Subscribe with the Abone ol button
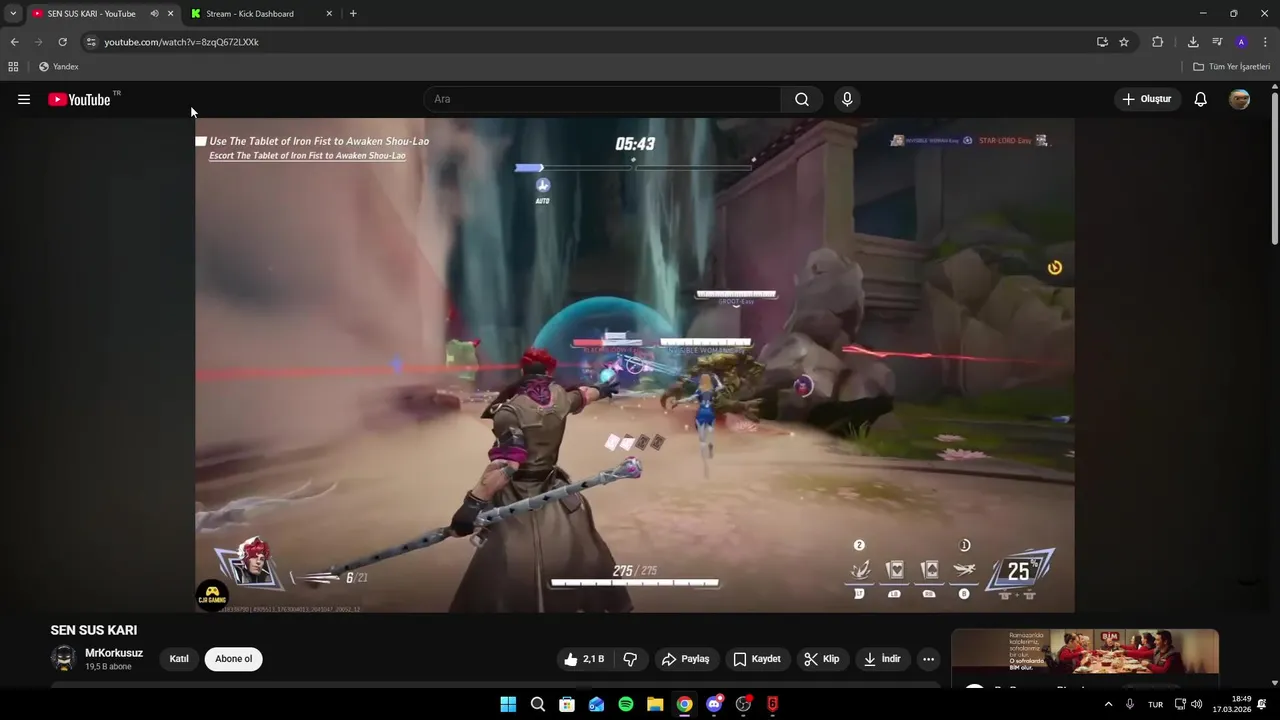Image resolution: width=1280 pixels, height=720 pixels. tap(234, 659)
